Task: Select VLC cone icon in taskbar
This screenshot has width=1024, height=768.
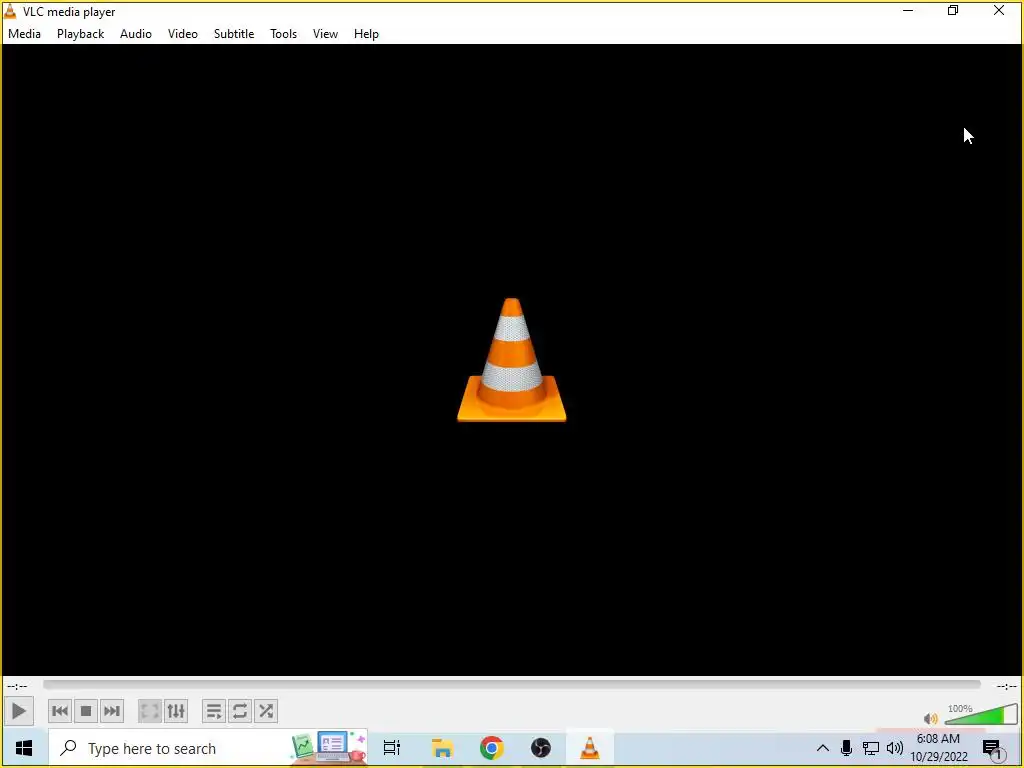Action: pyautogui.click(x=590, y=748)
